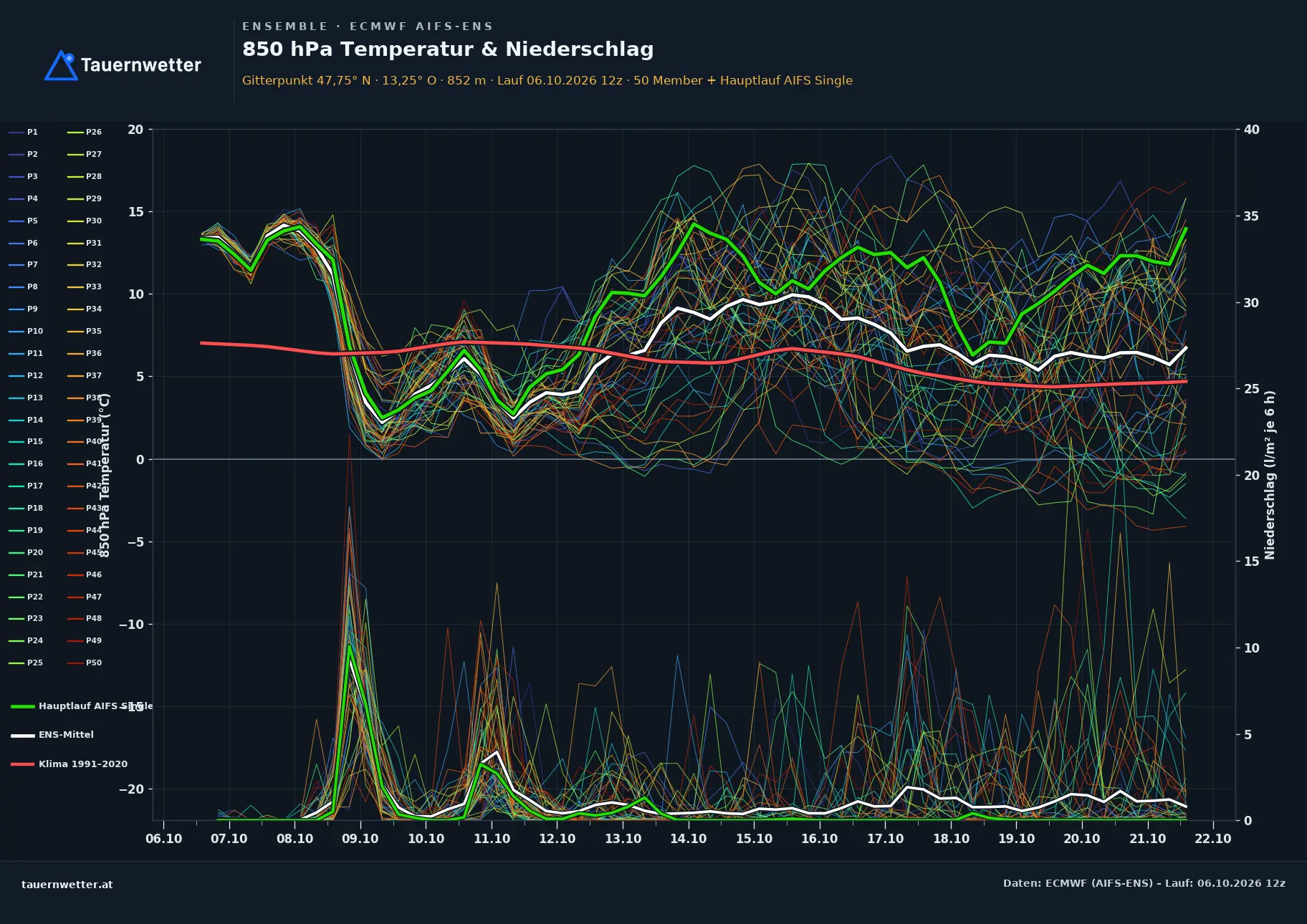Image resolution: width=1307 pixels, height=924 pixels.
Task: Click legend entry P46
Action: (x=85, y=575)
